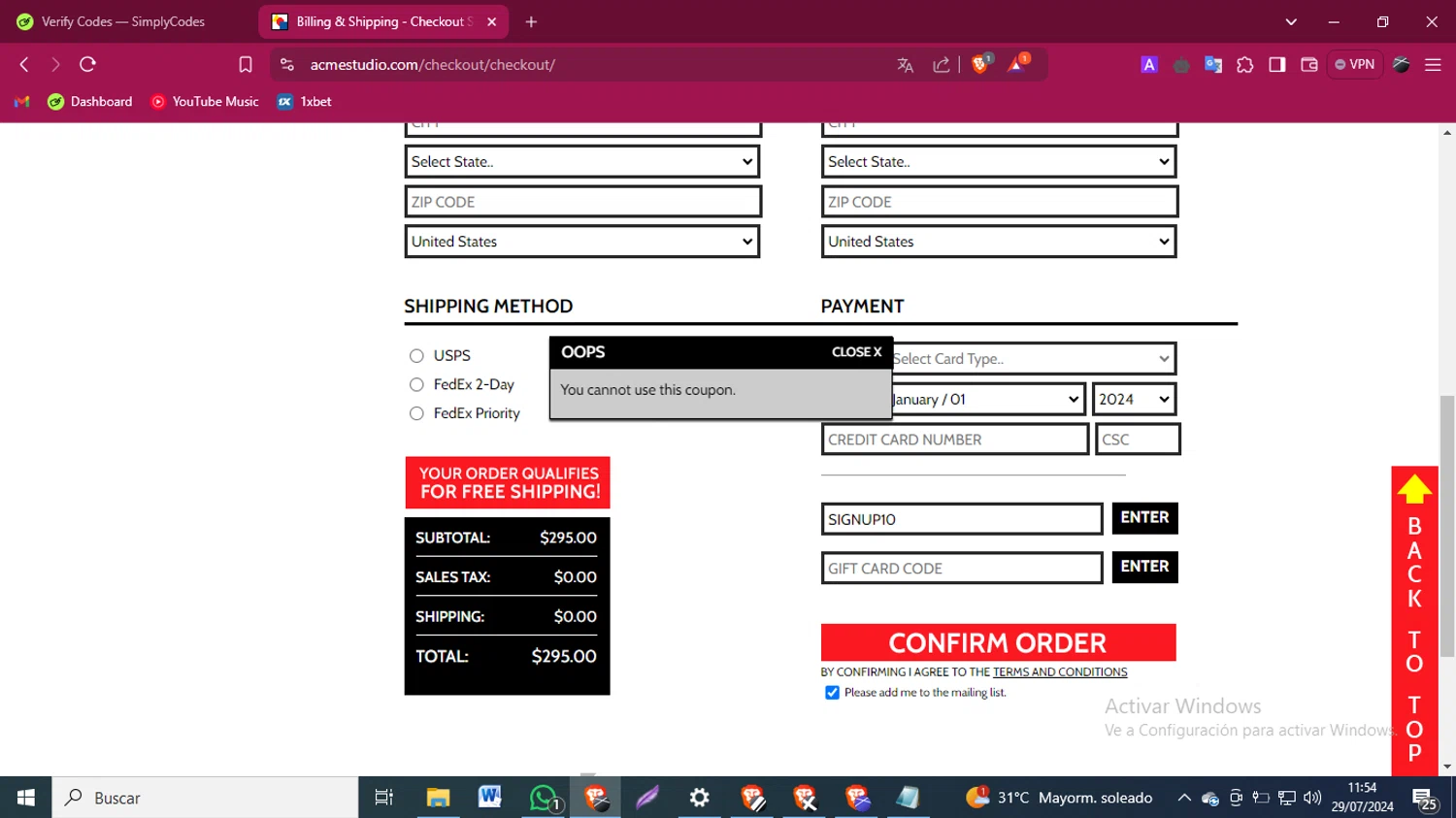Click the share page icon

942,65
